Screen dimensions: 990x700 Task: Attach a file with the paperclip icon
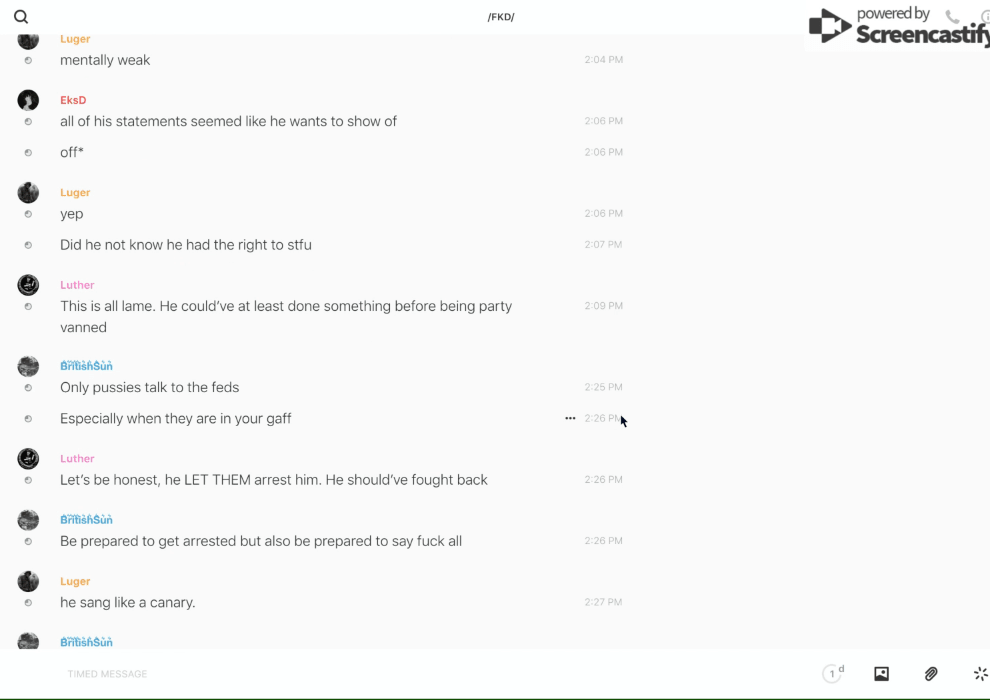pyautogui.click(x=931, y=674)
